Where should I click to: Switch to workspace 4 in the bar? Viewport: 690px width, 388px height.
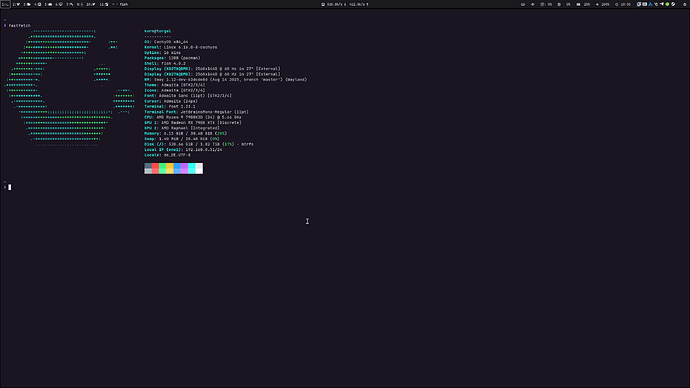(x=38, y=4)
